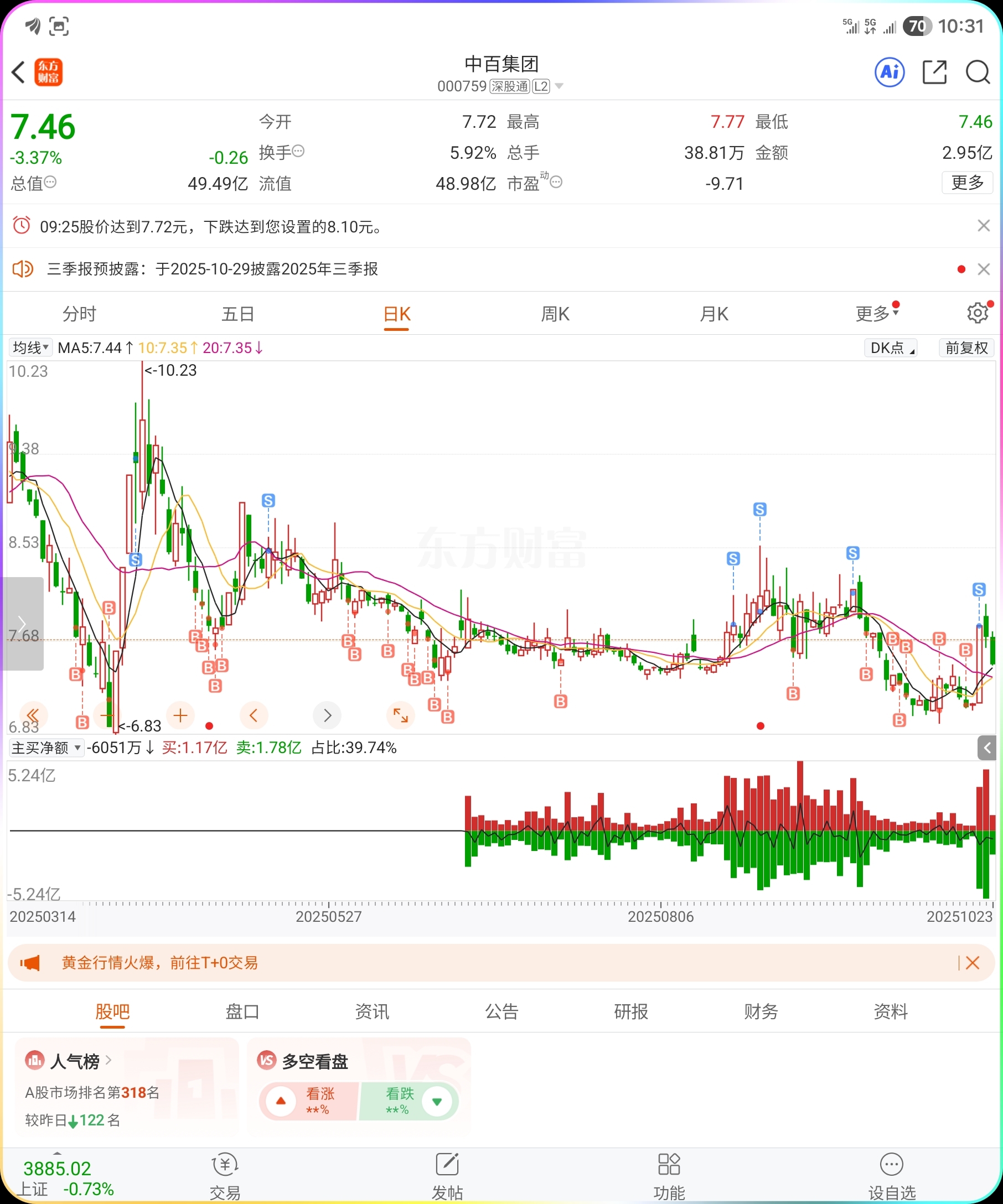The height and width of the screenshot is (1204, 1003).
Task: Open the 功能 functions icon
Action: click(669, 1176)
